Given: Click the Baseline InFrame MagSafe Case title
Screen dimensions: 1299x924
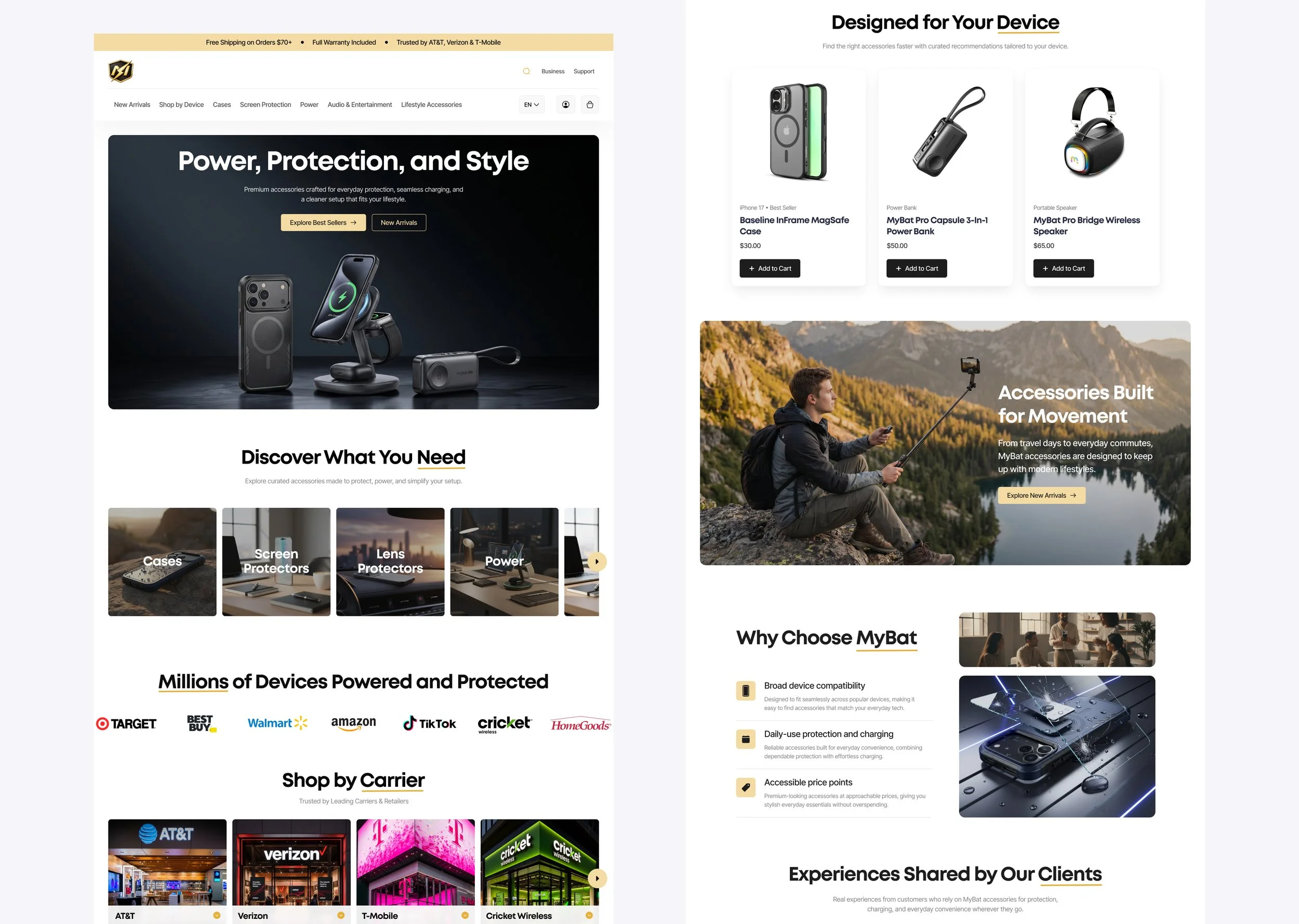Looking at the screenshot, I should (x=794, y=226).
